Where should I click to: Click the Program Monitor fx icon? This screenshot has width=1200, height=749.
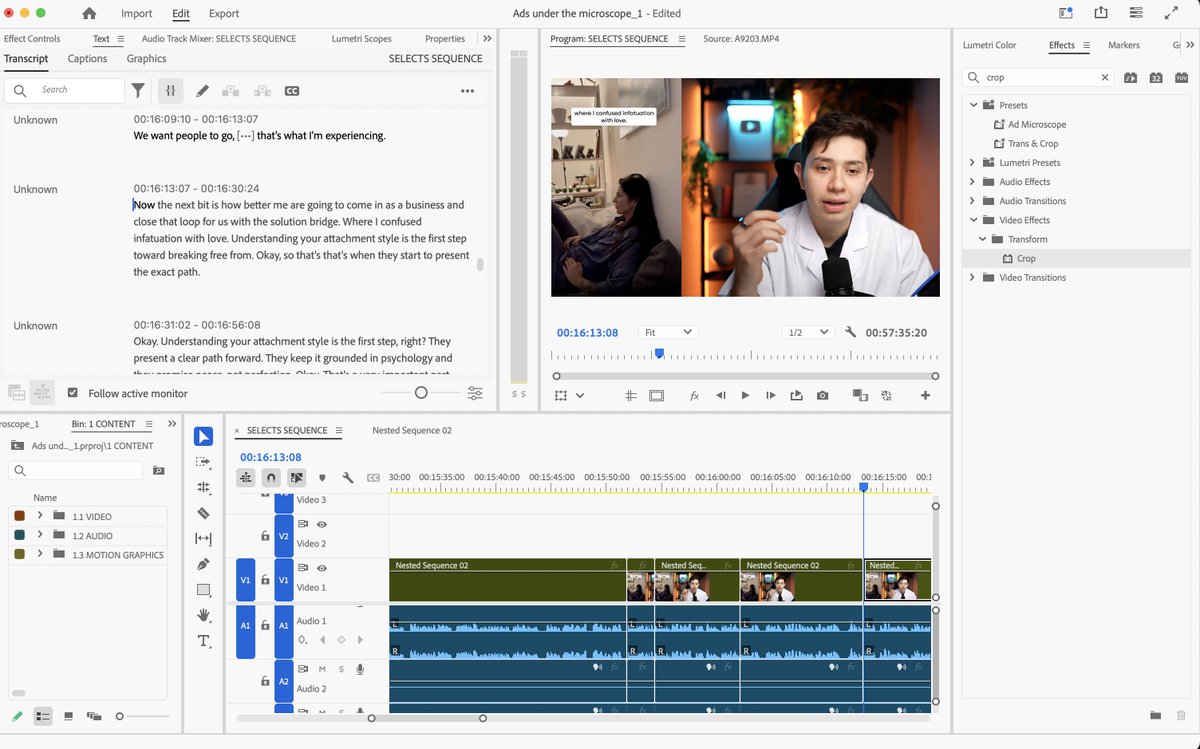(x=694, y=396)
